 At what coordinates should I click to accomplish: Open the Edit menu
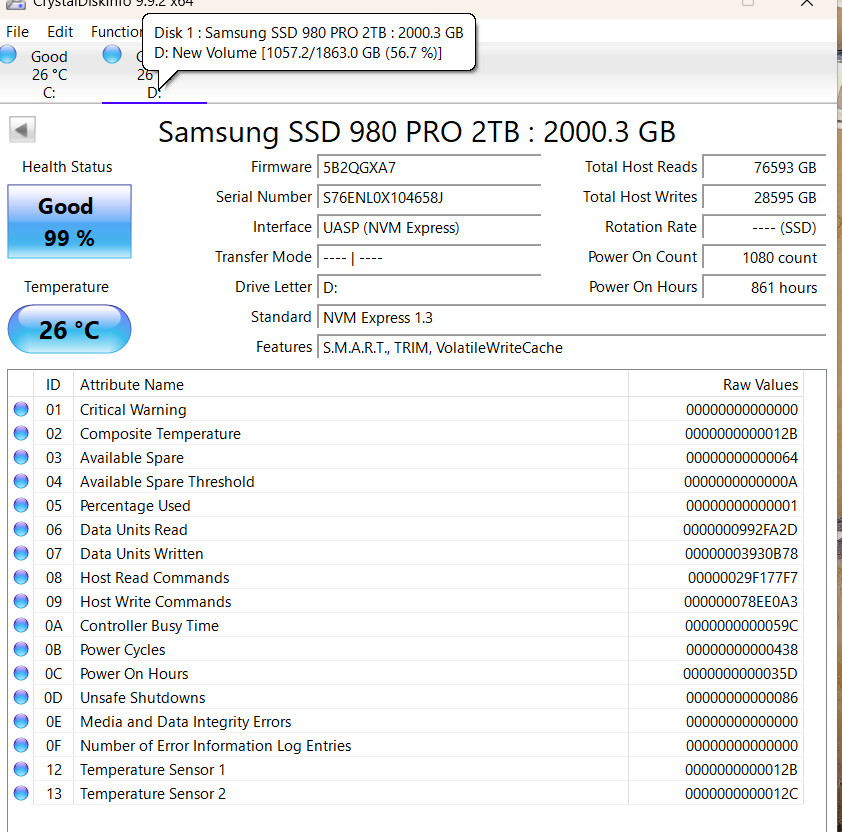pos(60,32)
